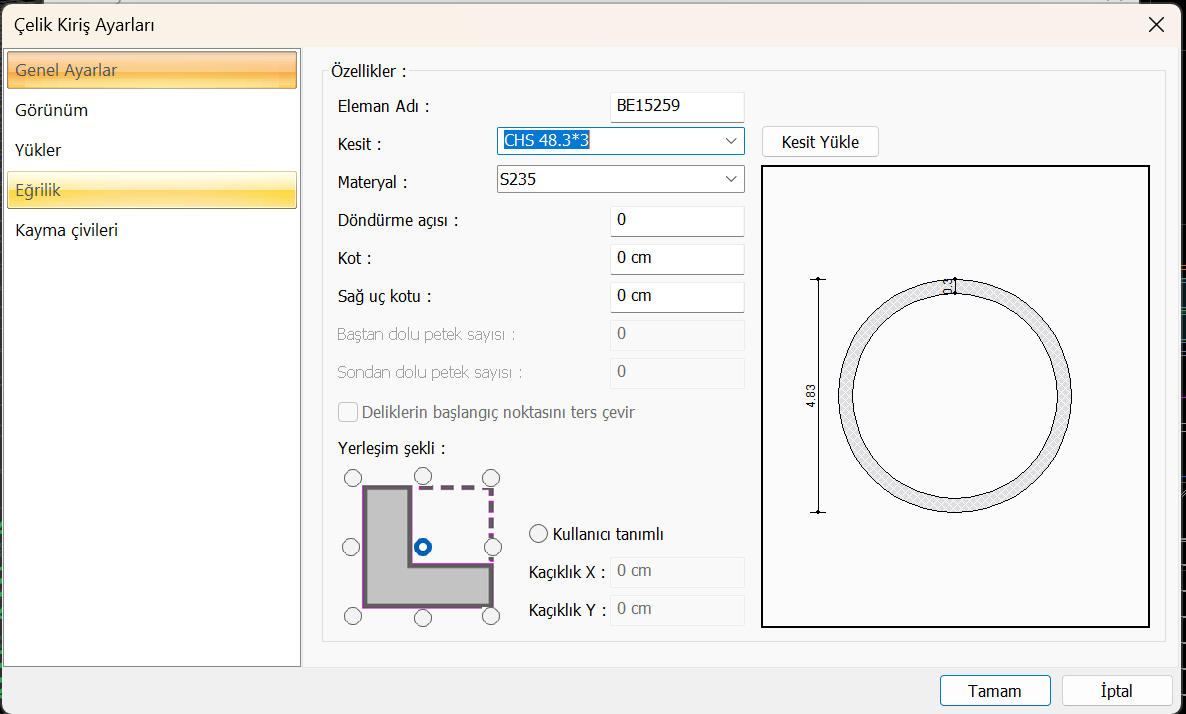Click the Eleman Adı text field
The image size is (1186, 714).
point(677,106)
